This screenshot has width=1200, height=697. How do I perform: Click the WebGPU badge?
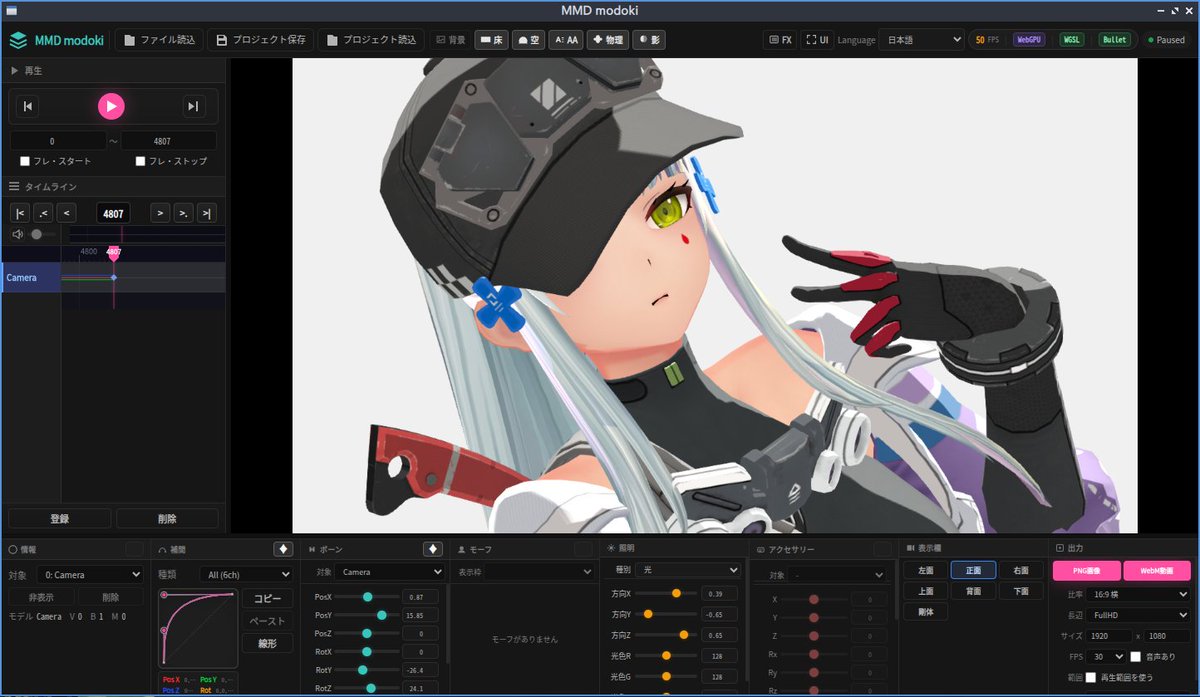1030,40
